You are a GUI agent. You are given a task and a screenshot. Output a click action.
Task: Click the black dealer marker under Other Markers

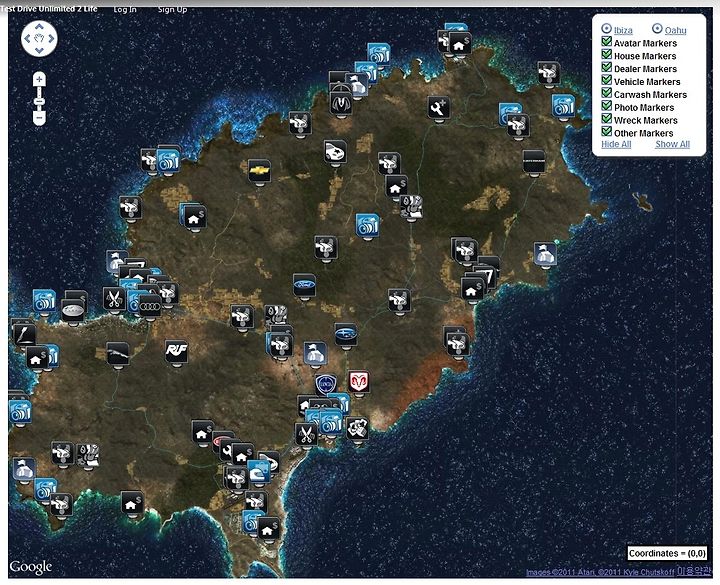[x=534, y=162]
